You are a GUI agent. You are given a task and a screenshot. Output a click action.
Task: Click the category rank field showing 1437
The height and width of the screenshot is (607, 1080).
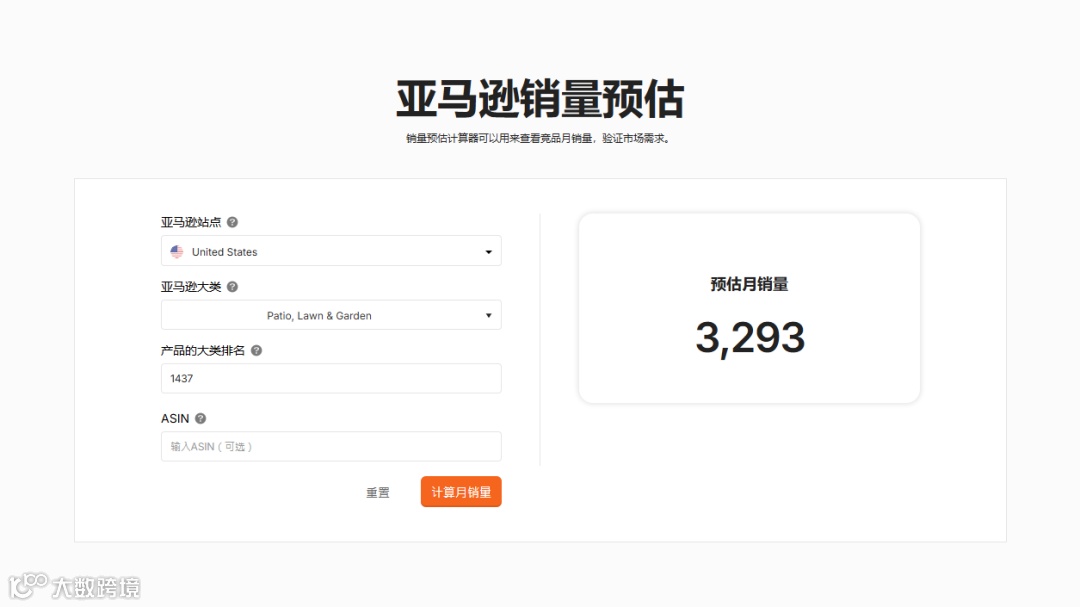(x=331, y=378)
